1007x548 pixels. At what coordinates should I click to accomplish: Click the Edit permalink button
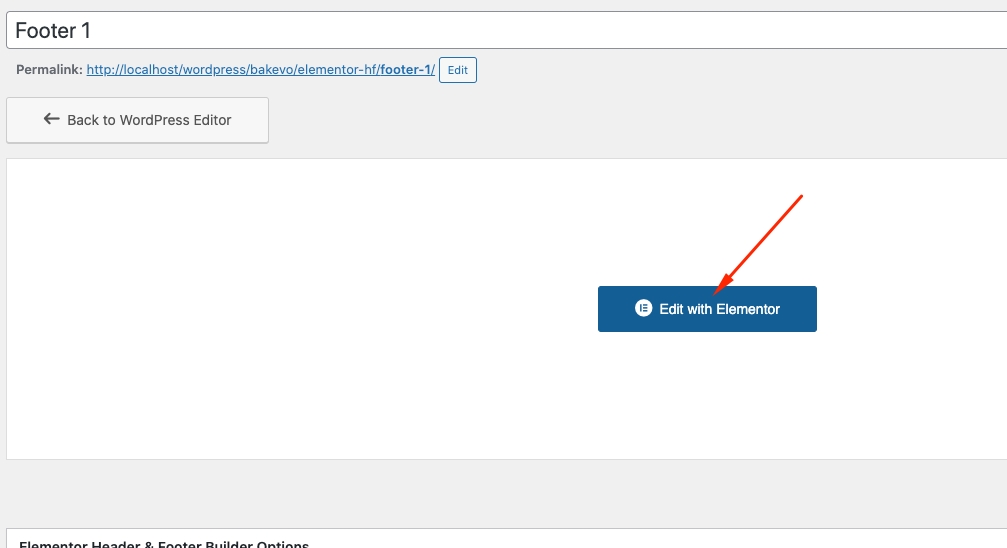tap(458, 70)
